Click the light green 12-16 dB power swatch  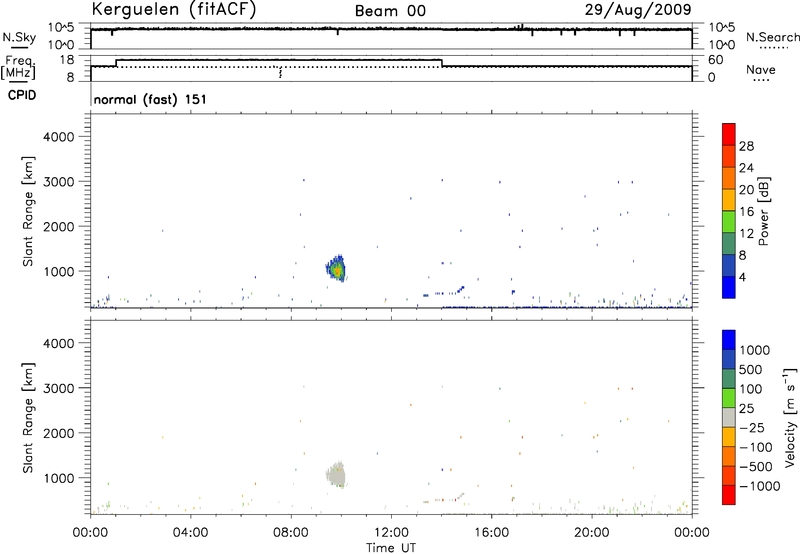729,221
